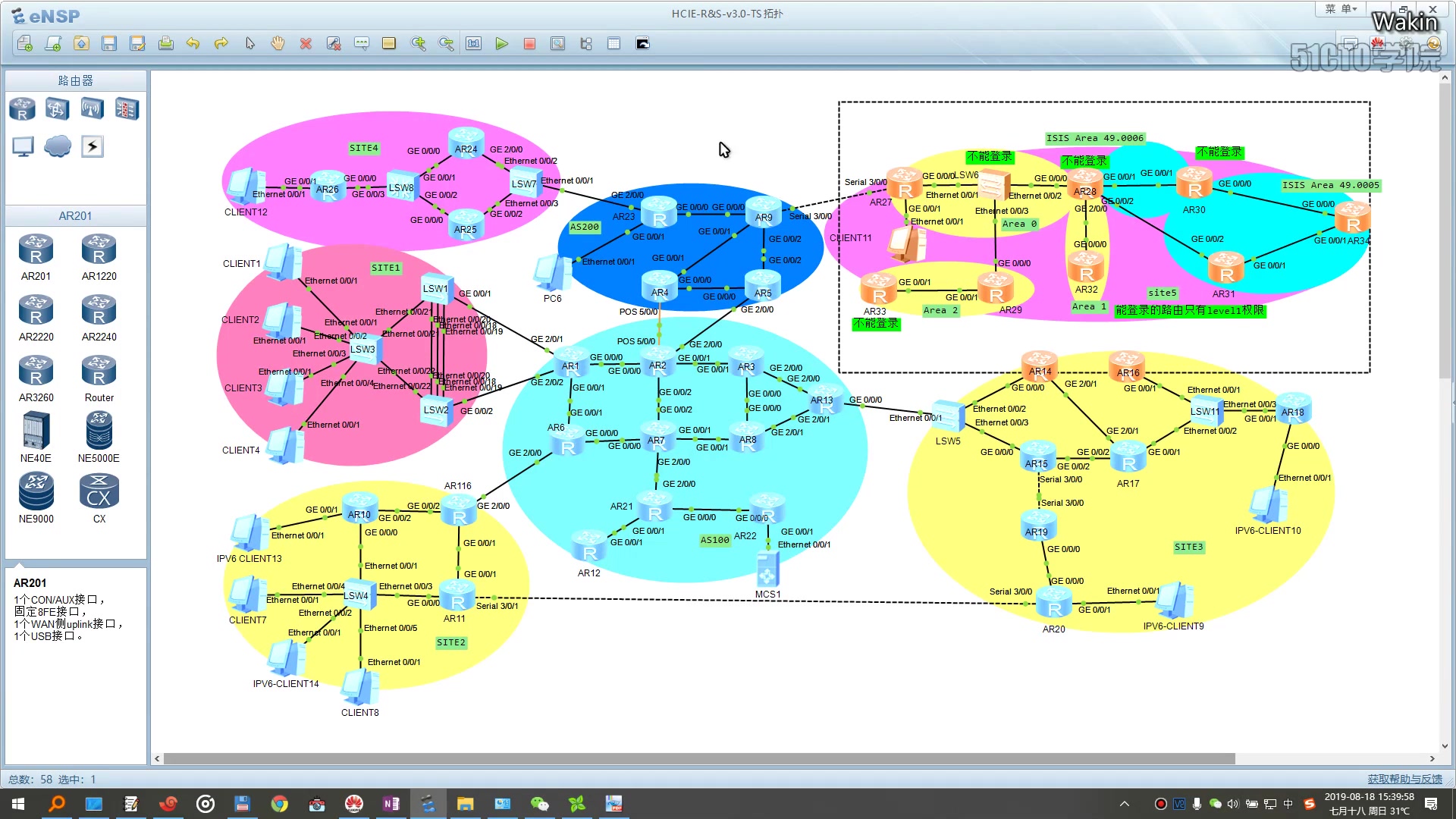Add a text note to the canvas
This screenshot has width=1456, height=819.
point(362,44)
